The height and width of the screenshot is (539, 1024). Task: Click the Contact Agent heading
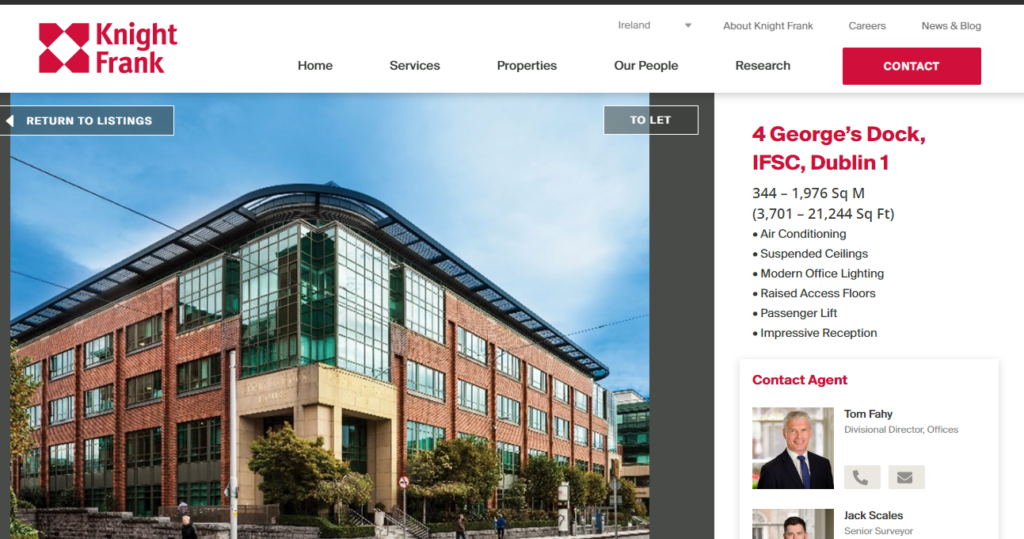click(800, 380)
